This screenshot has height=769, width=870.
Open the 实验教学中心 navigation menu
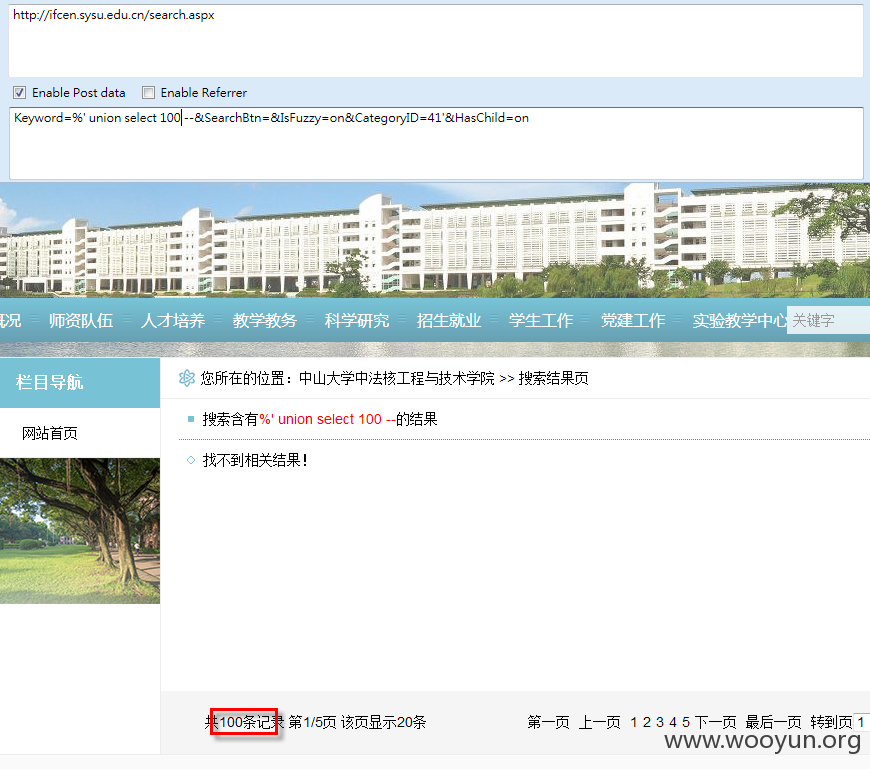tap(740, 320)
